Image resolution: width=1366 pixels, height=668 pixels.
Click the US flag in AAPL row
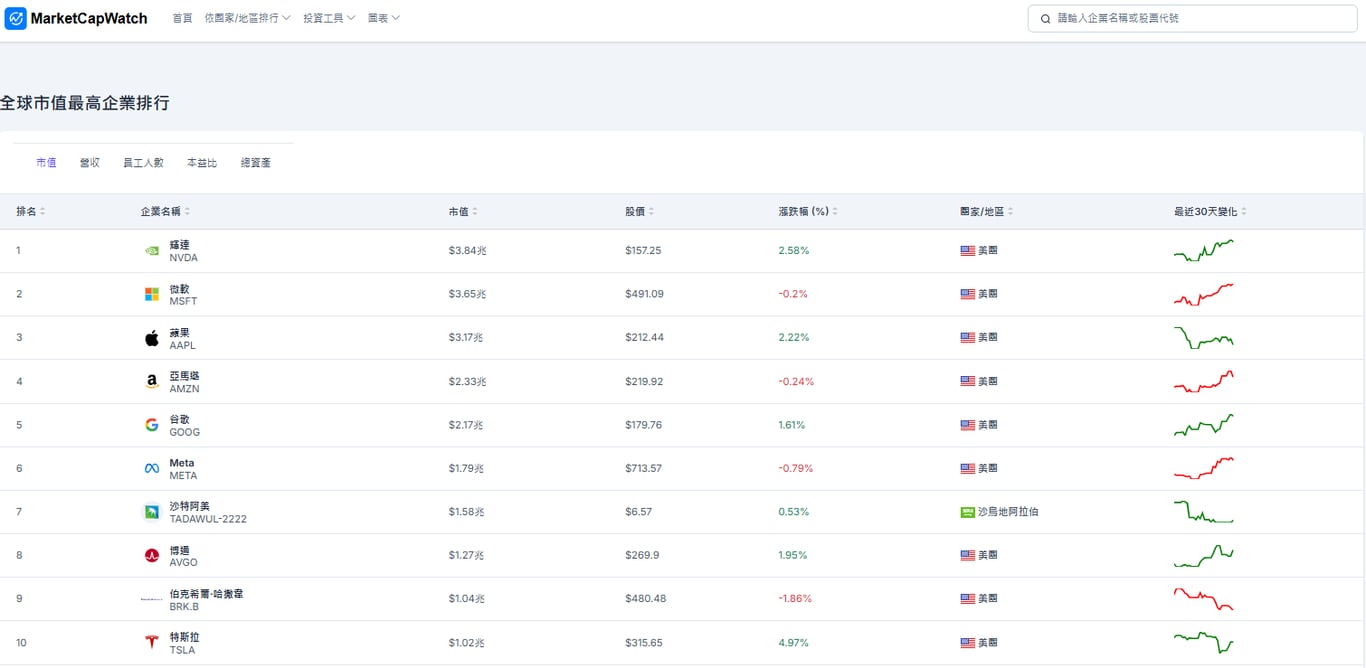[x=967, y=338]
